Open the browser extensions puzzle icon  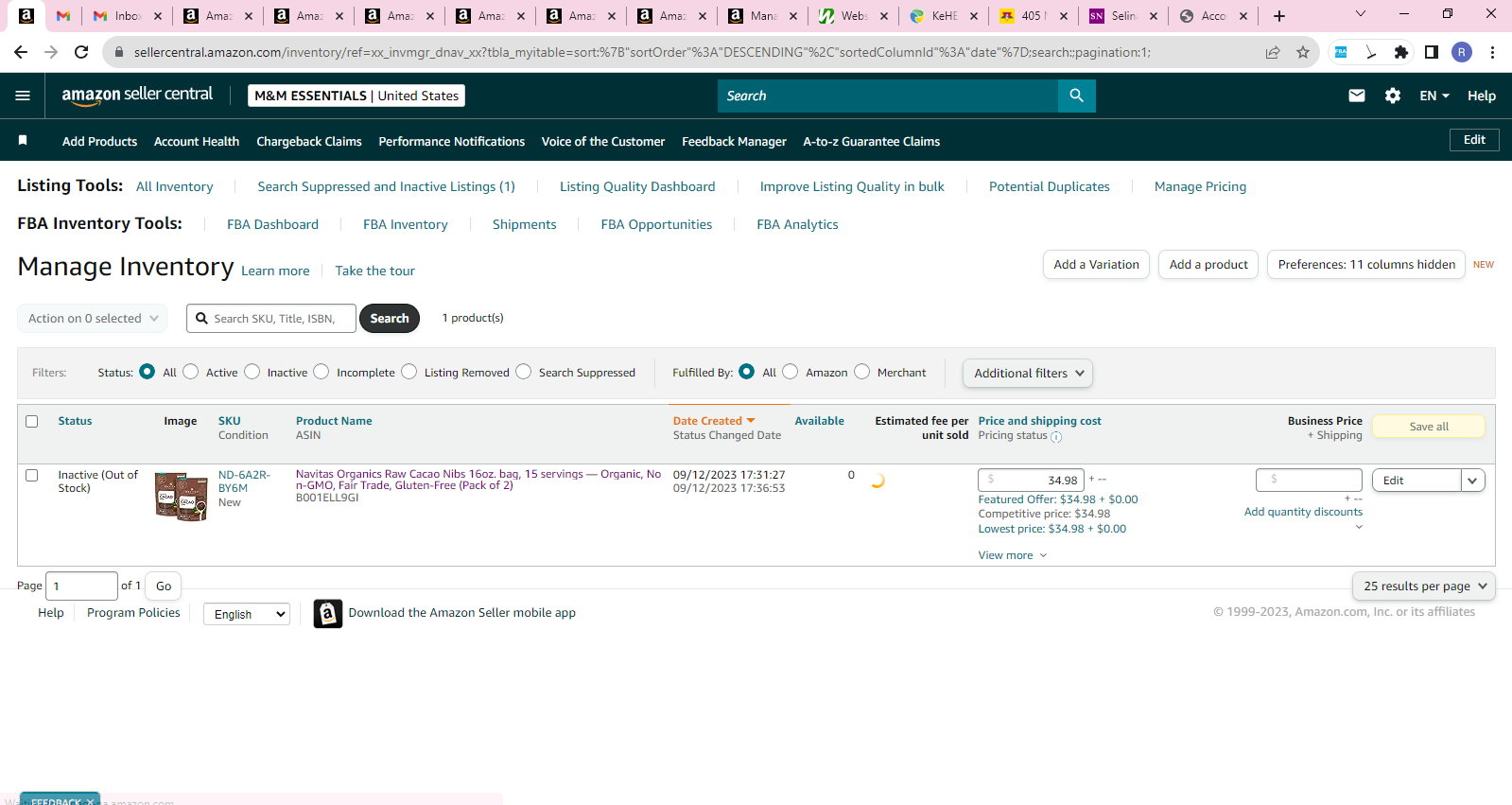tap(1400, 52)
